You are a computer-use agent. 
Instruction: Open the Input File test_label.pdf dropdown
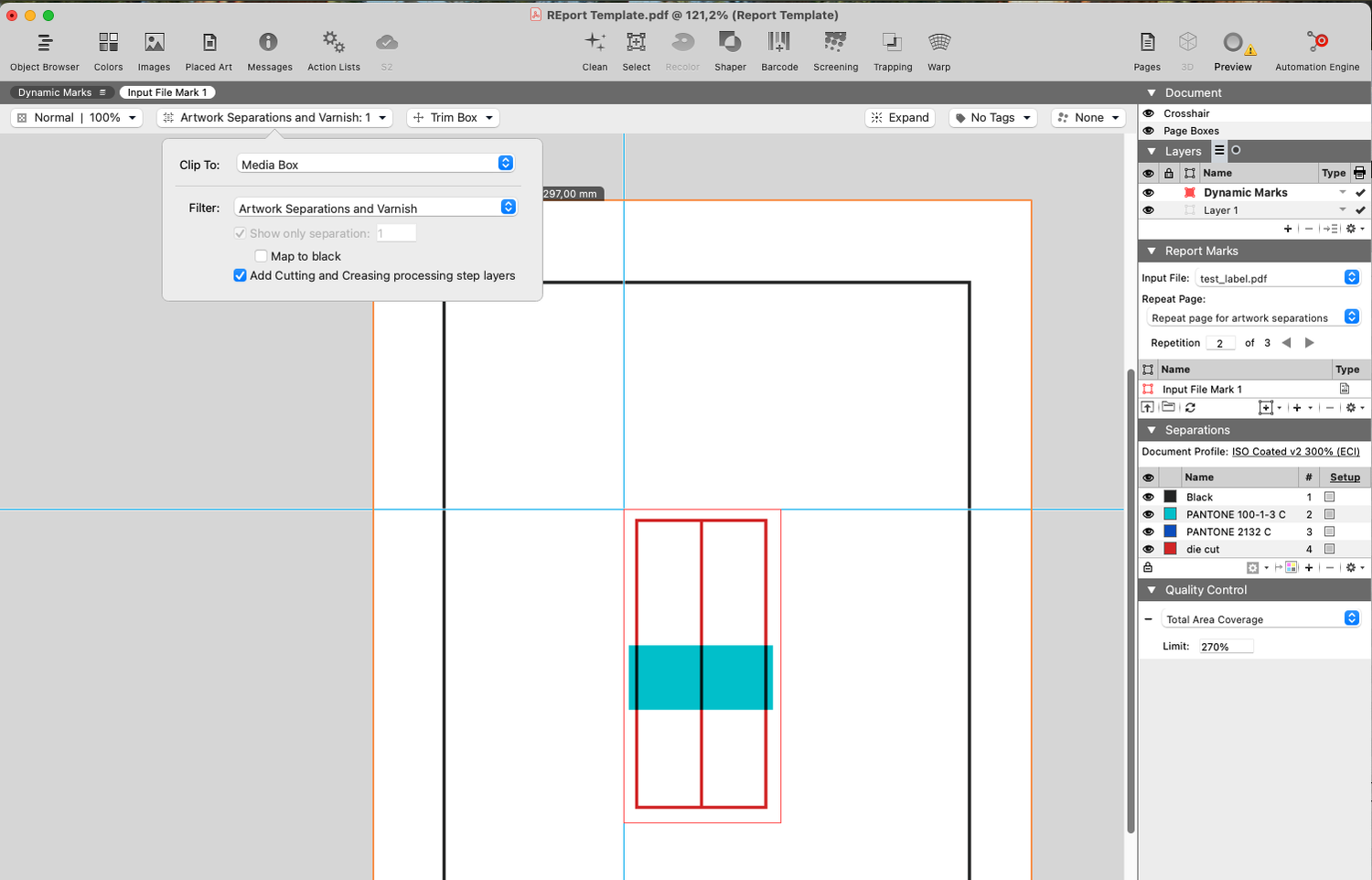click(1278, 278)
